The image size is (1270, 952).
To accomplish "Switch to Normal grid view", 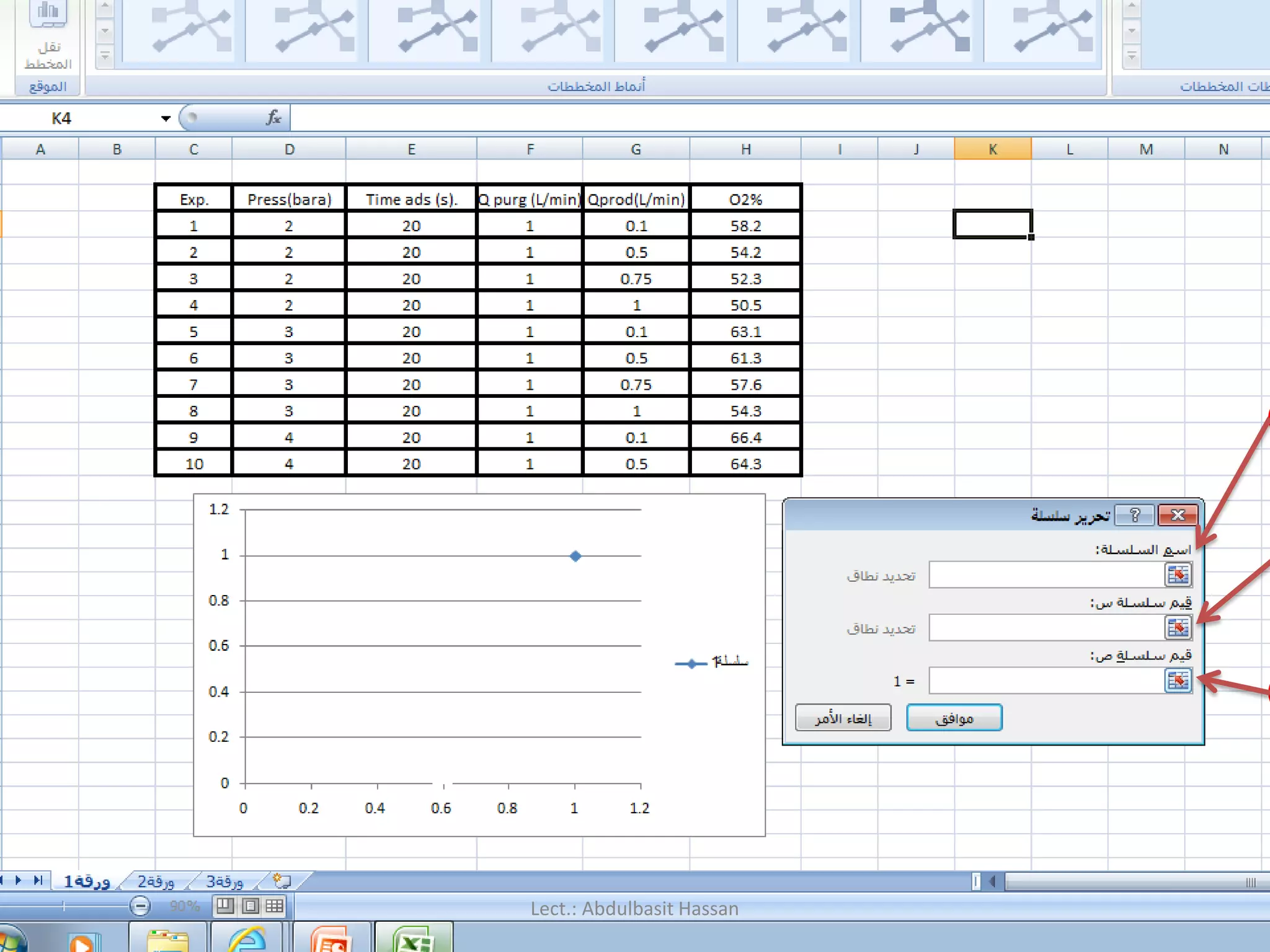I will [275, 907].
